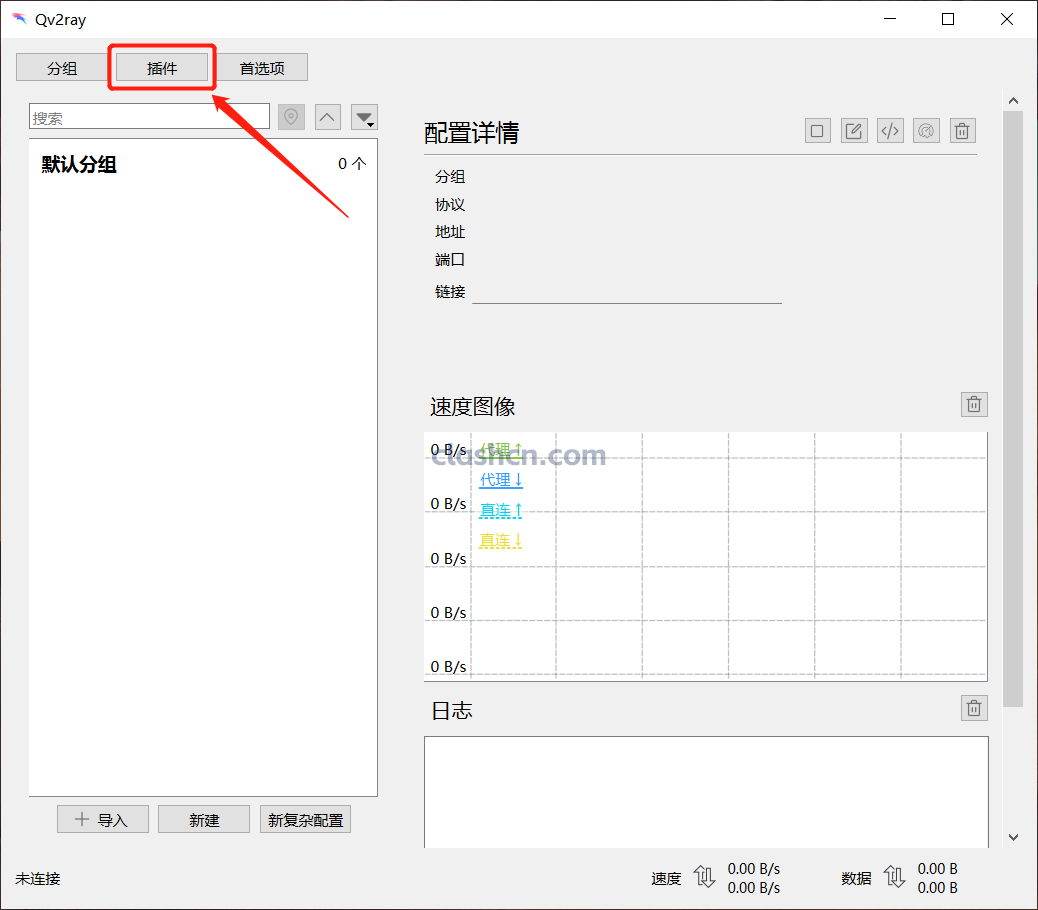Open the sort dropdown arrow next to search

point(364,117)
